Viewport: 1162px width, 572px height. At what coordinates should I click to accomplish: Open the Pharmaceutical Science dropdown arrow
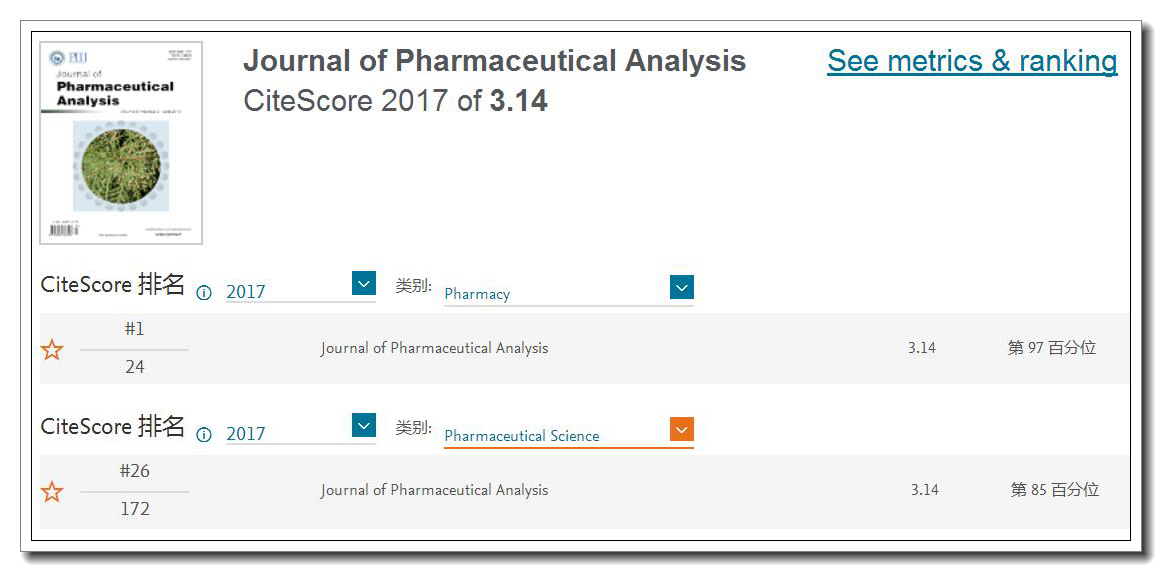click(x=682, y=429)
